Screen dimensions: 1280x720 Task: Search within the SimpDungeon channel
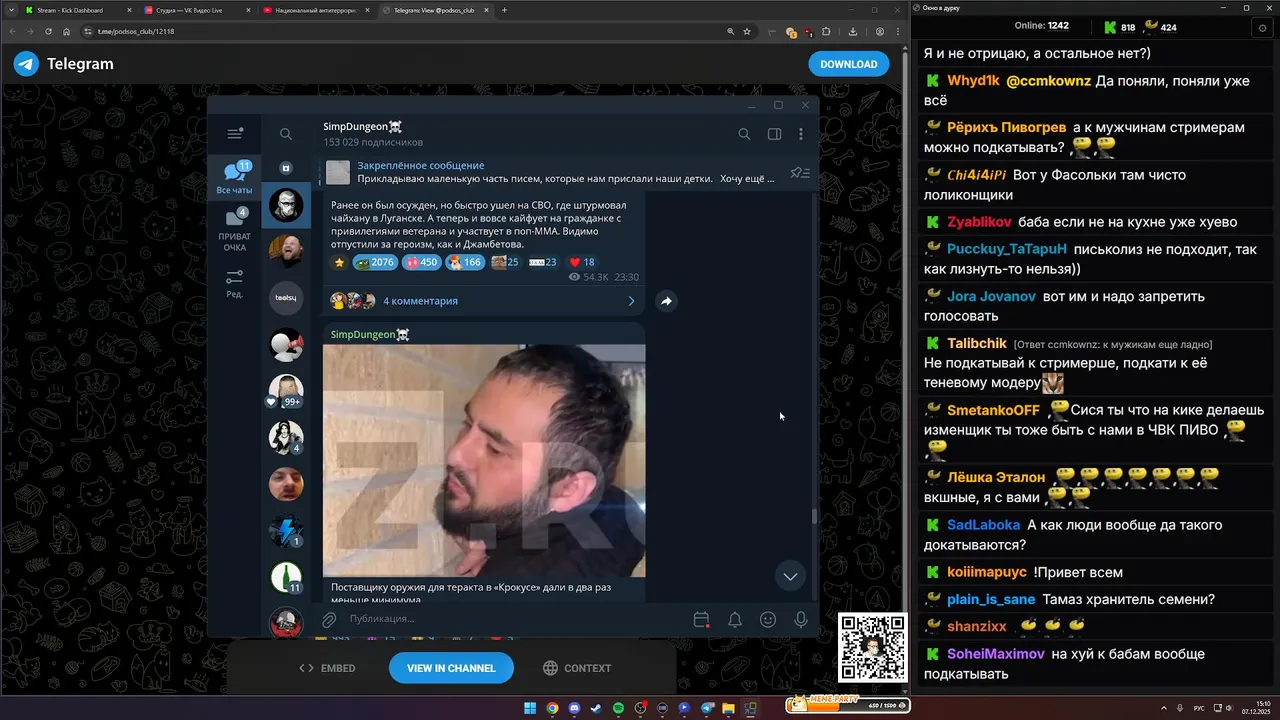(744, 134)
